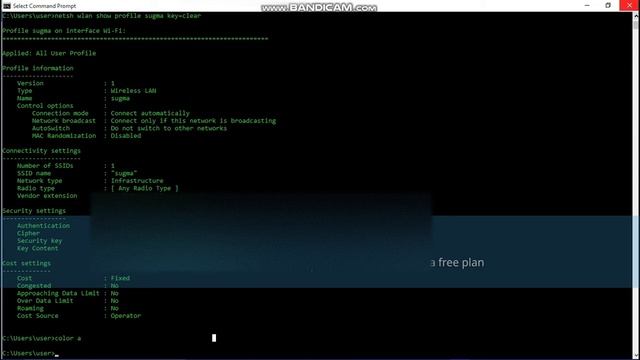Close the Command Prompt window
The height and width of the screenshot is (360, 640).
(x=629, y=5)
